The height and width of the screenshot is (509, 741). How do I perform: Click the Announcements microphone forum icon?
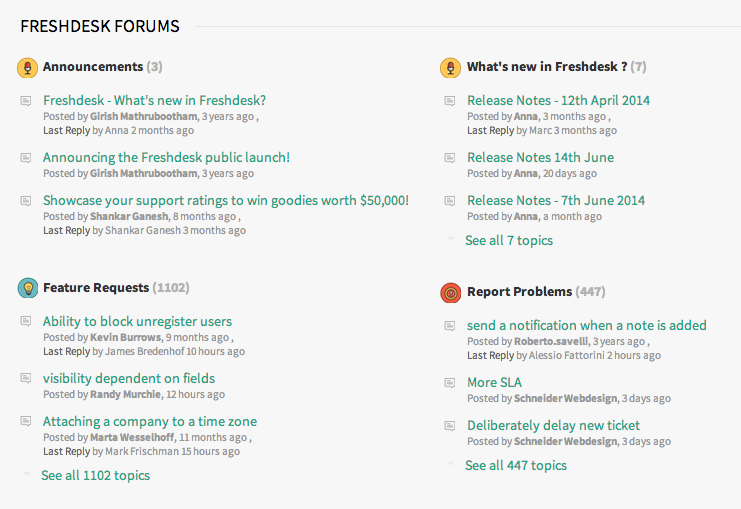tap(27, 68)
